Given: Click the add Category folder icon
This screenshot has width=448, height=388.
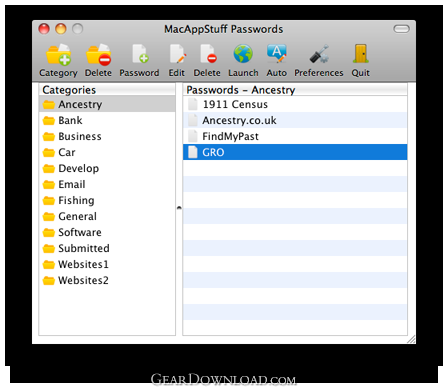Looking at the screenshot, I should pos(58,54).
